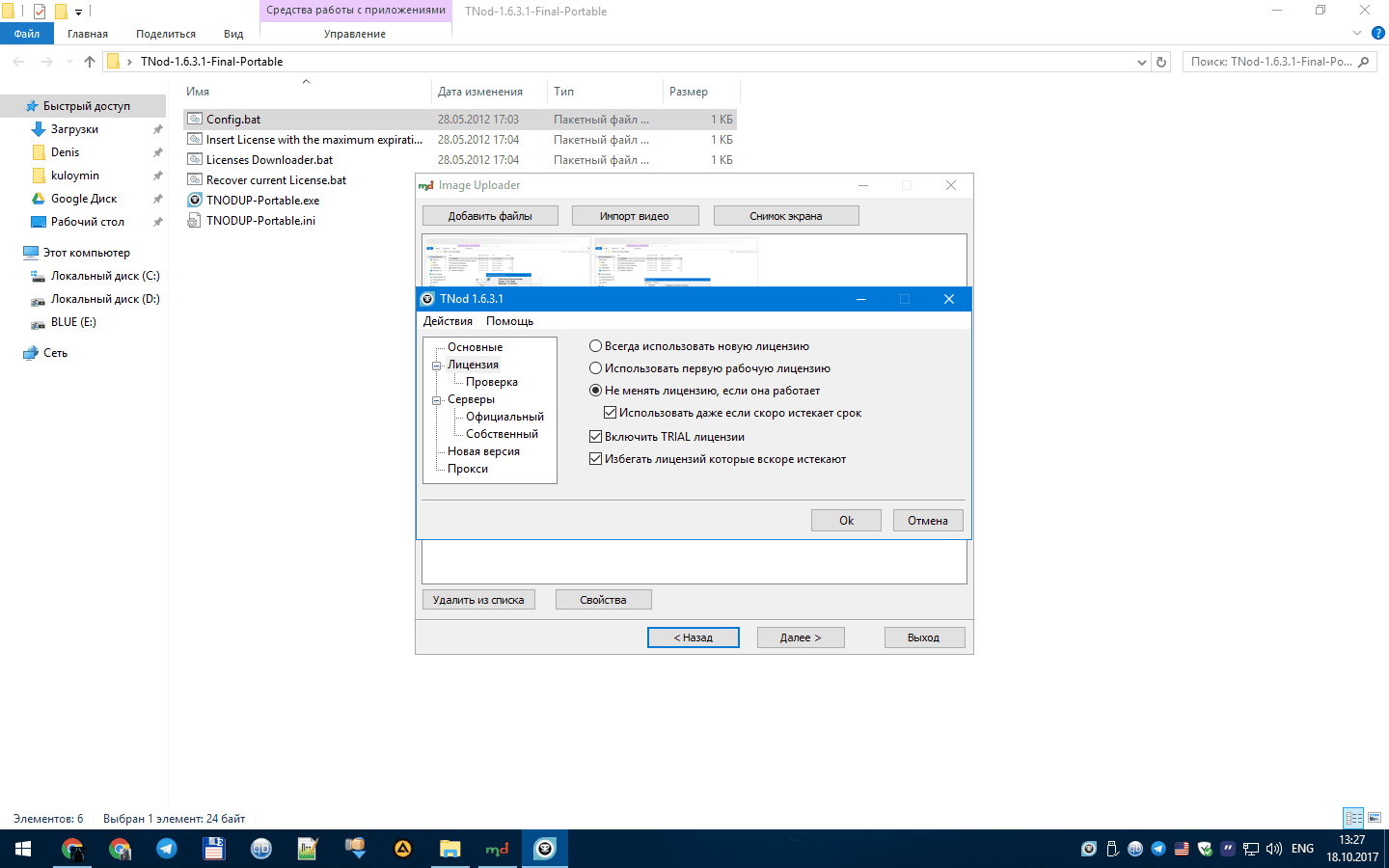Open the Поделиться ribbon tab

(166, 34)
